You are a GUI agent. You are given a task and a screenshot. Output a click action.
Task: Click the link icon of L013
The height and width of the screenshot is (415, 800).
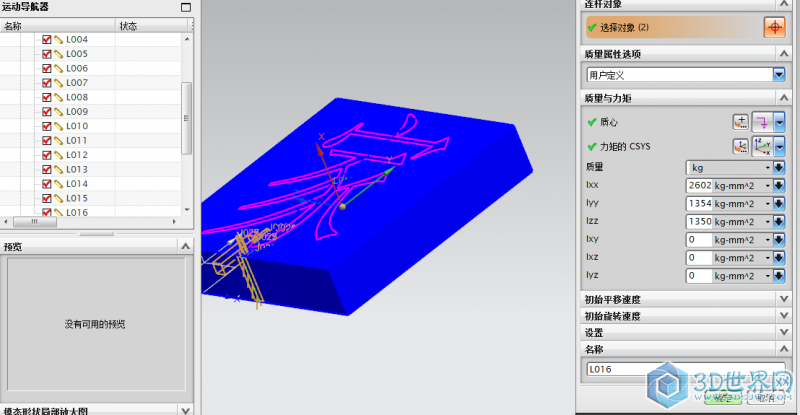point(59,169)
